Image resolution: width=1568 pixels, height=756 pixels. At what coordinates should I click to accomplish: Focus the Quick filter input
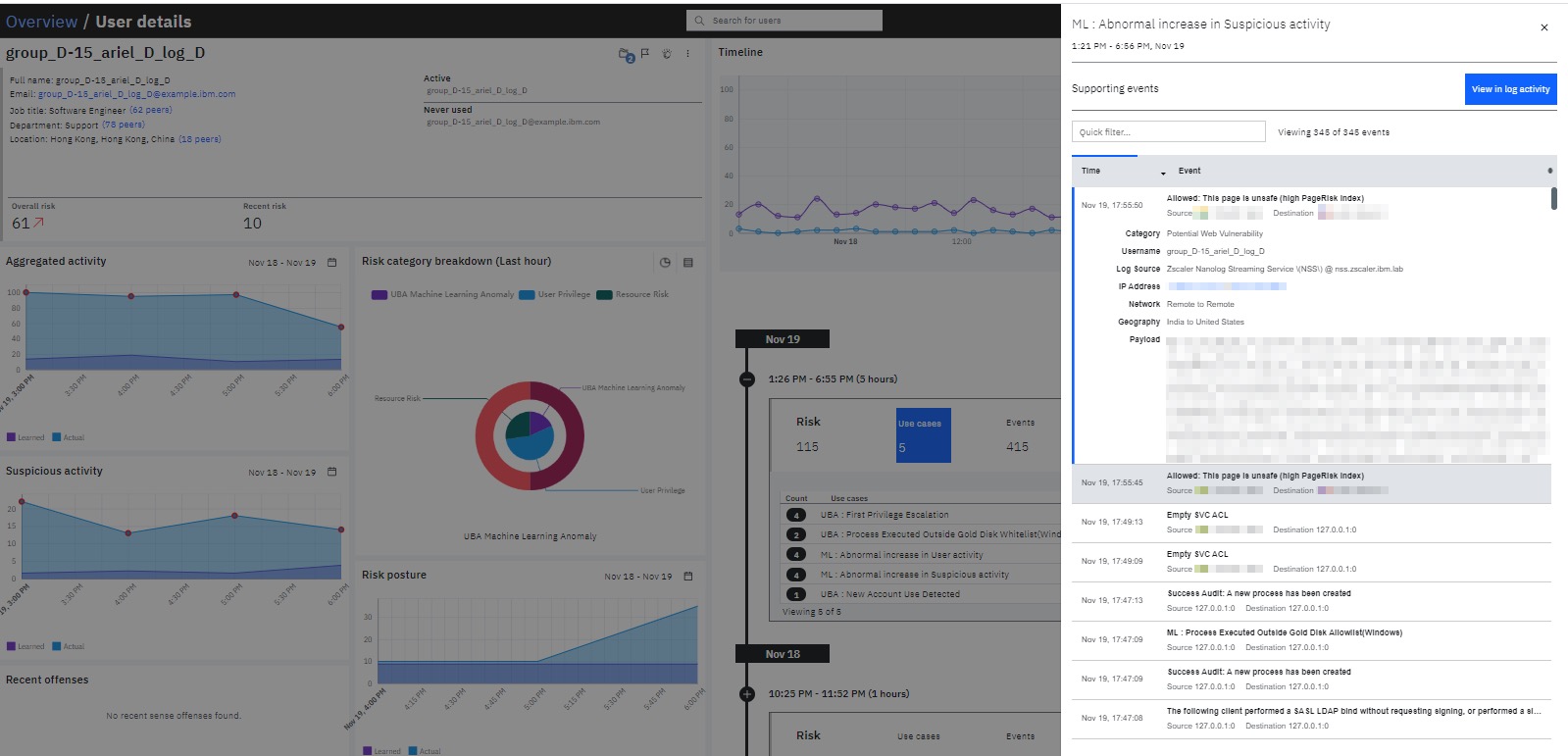tap(1168, 132)
